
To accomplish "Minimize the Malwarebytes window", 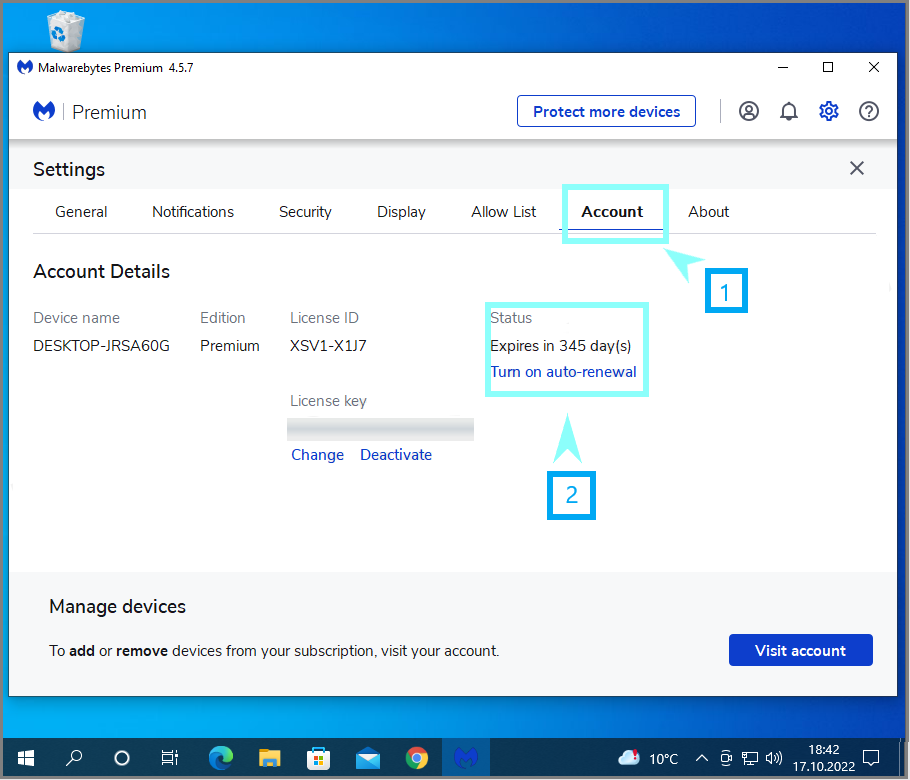I will (x=783, y=67).
